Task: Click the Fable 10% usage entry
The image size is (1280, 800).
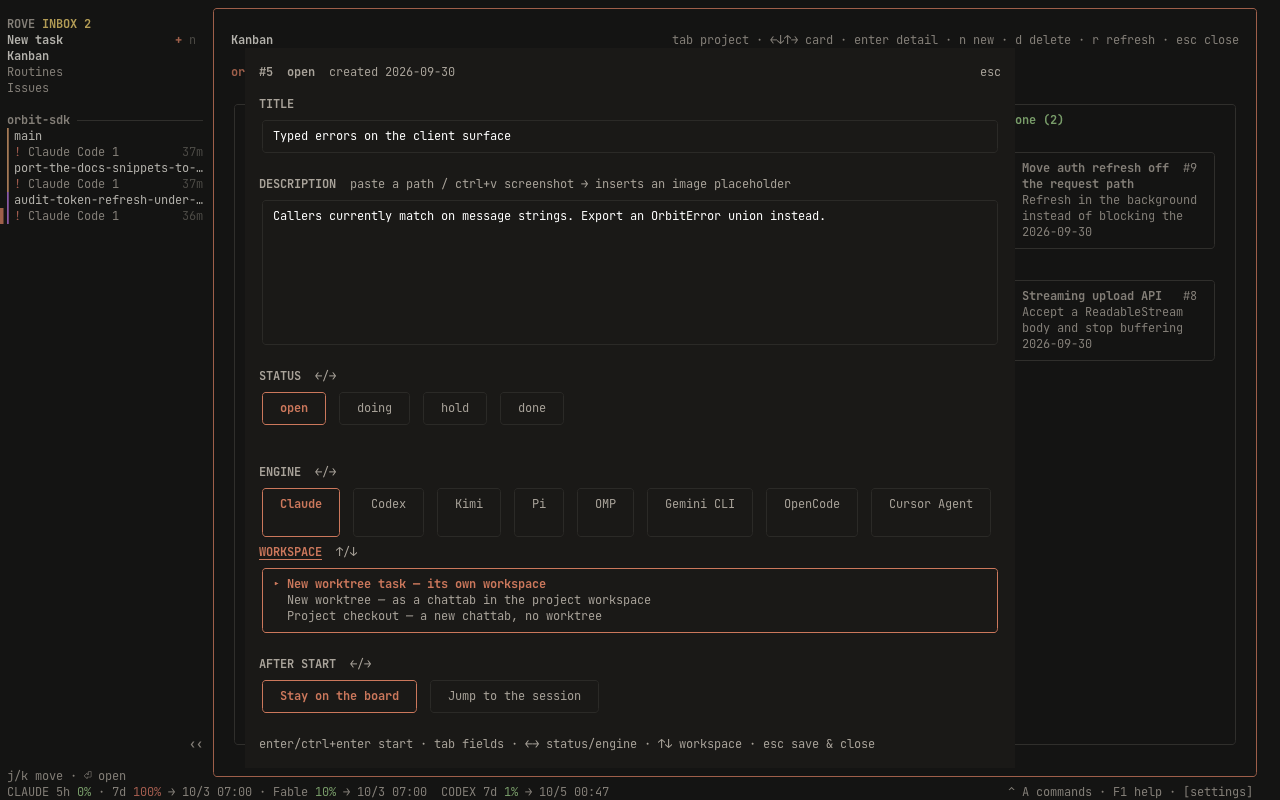Action: click(304, 792)
